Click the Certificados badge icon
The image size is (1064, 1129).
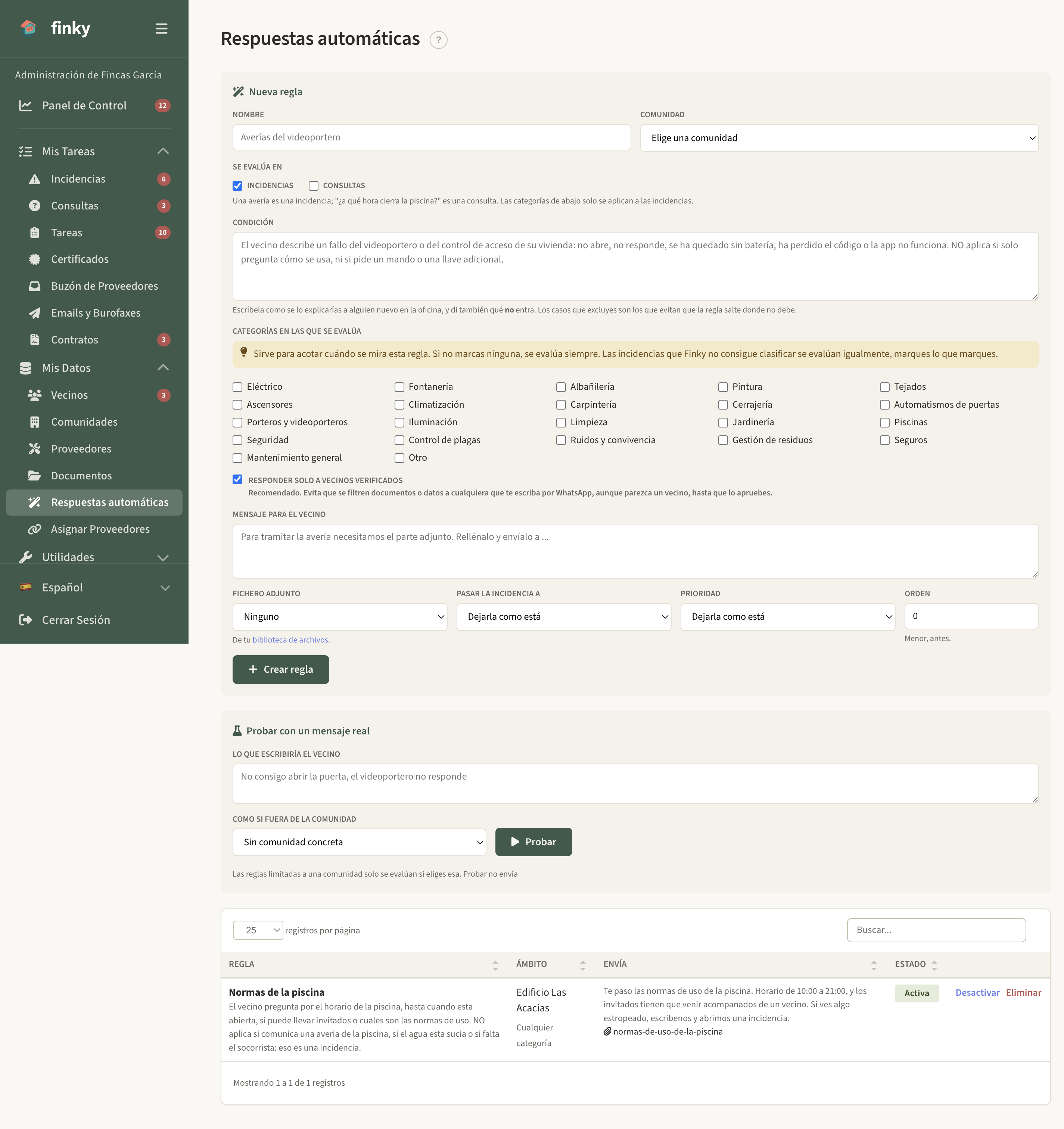coord(35,259)
